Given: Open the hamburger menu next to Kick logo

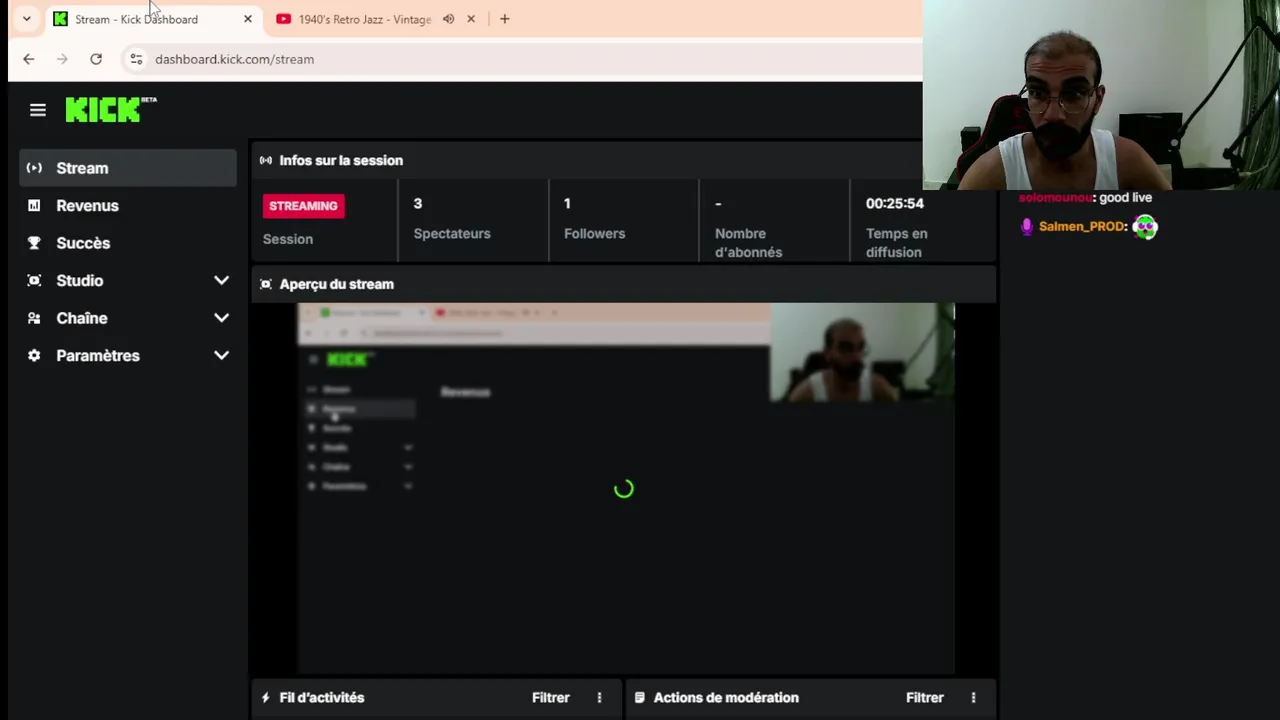Looking at the screenshot, I should tap(38, 110).
